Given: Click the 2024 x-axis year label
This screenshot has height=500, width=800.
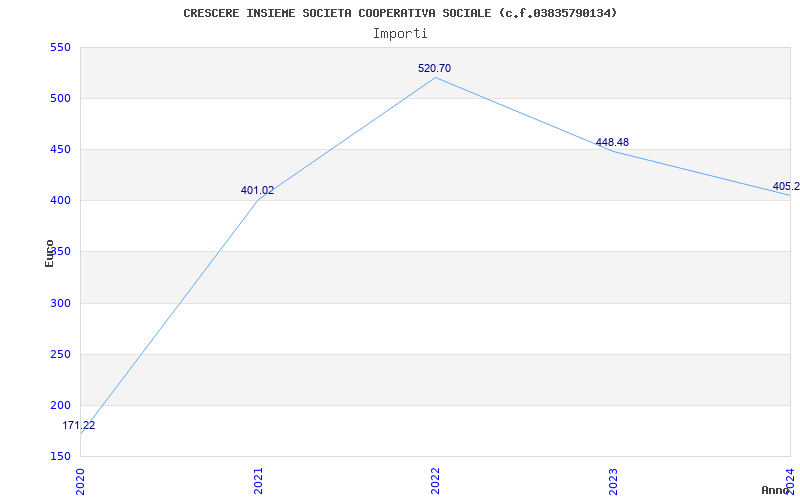Looking at the screenshot, I should [x=790, y=481].
